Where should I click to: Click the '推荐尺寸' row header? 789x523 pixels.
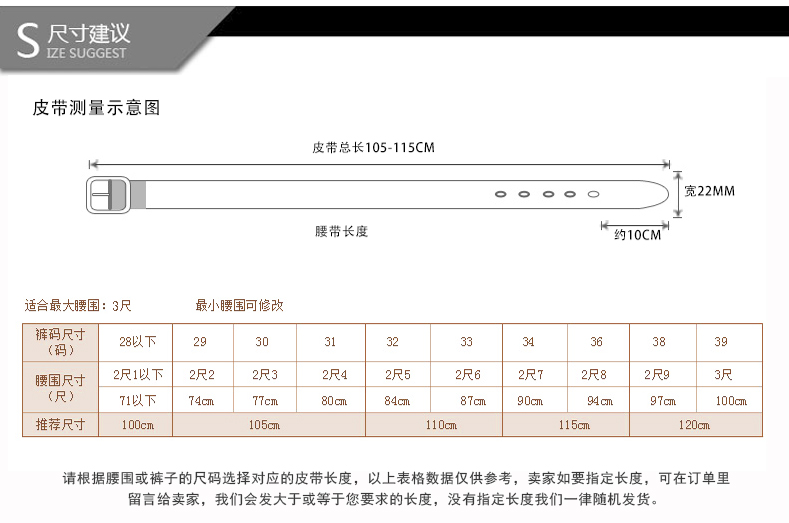60,425
